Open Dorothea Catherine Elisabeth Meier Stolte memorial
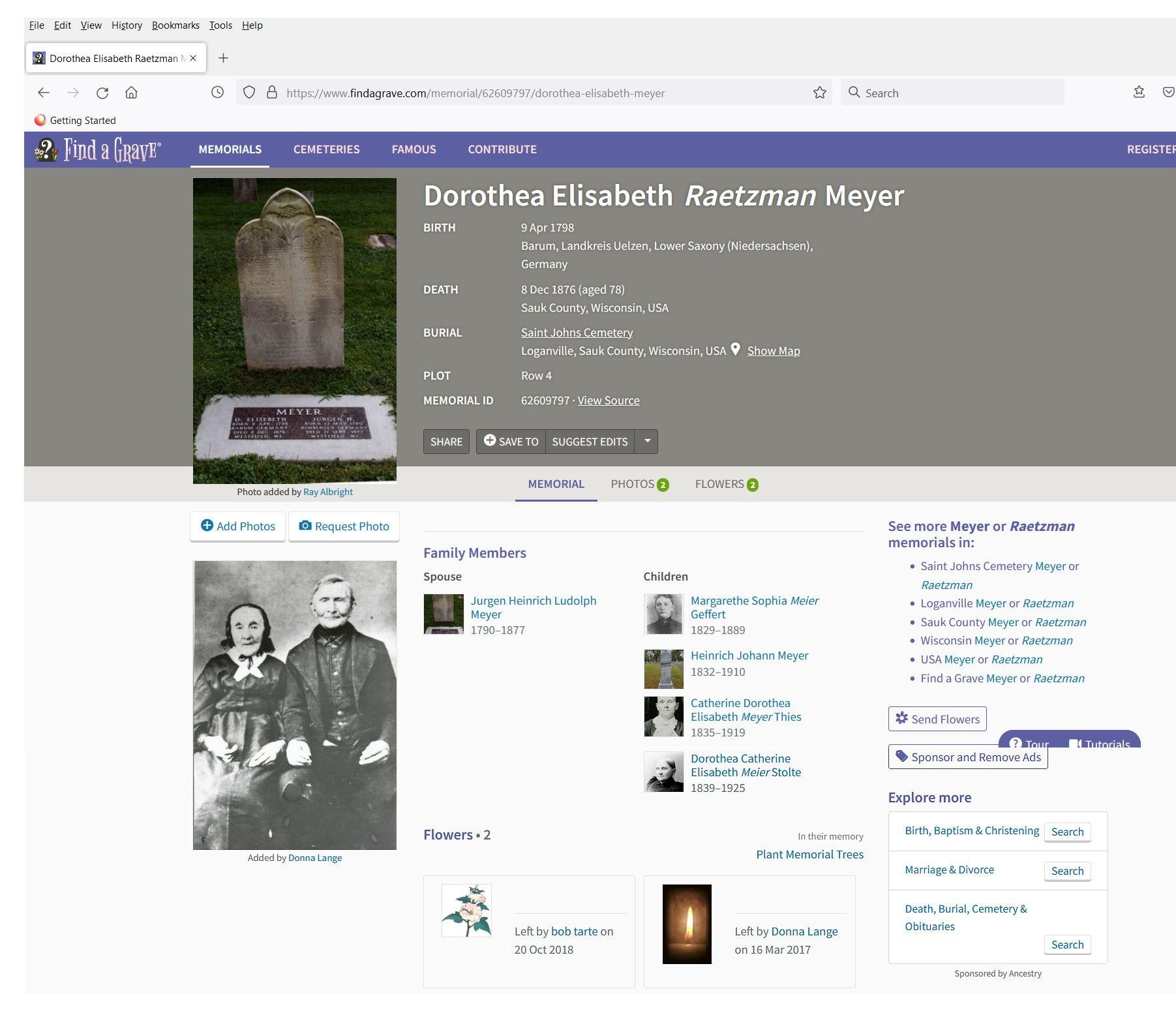The height and width of the screenshot is (1013, 1176). [746, 765]
